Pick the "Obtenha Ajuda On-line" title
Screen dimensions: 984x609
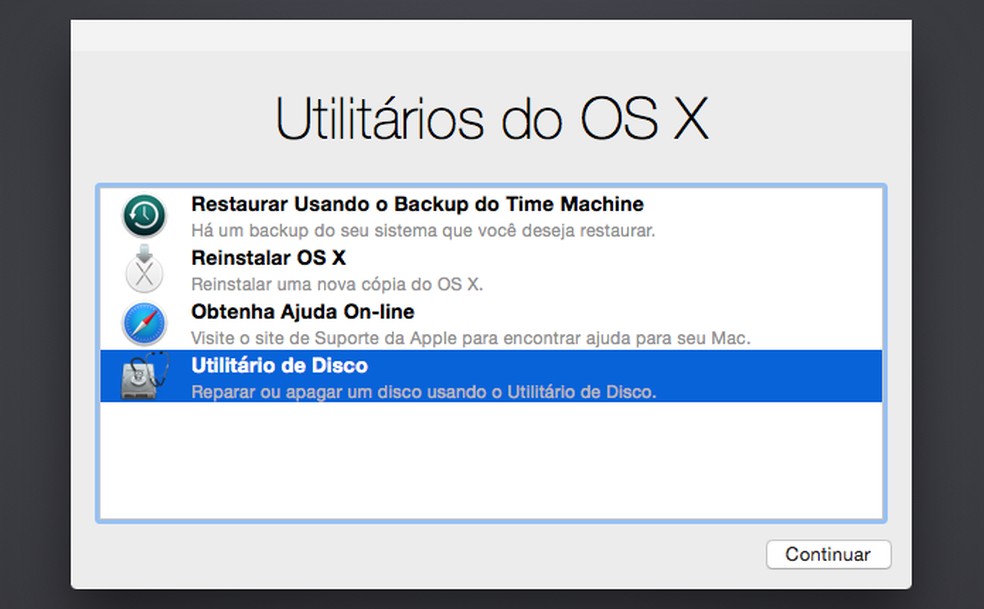click(x=302, y=312)
